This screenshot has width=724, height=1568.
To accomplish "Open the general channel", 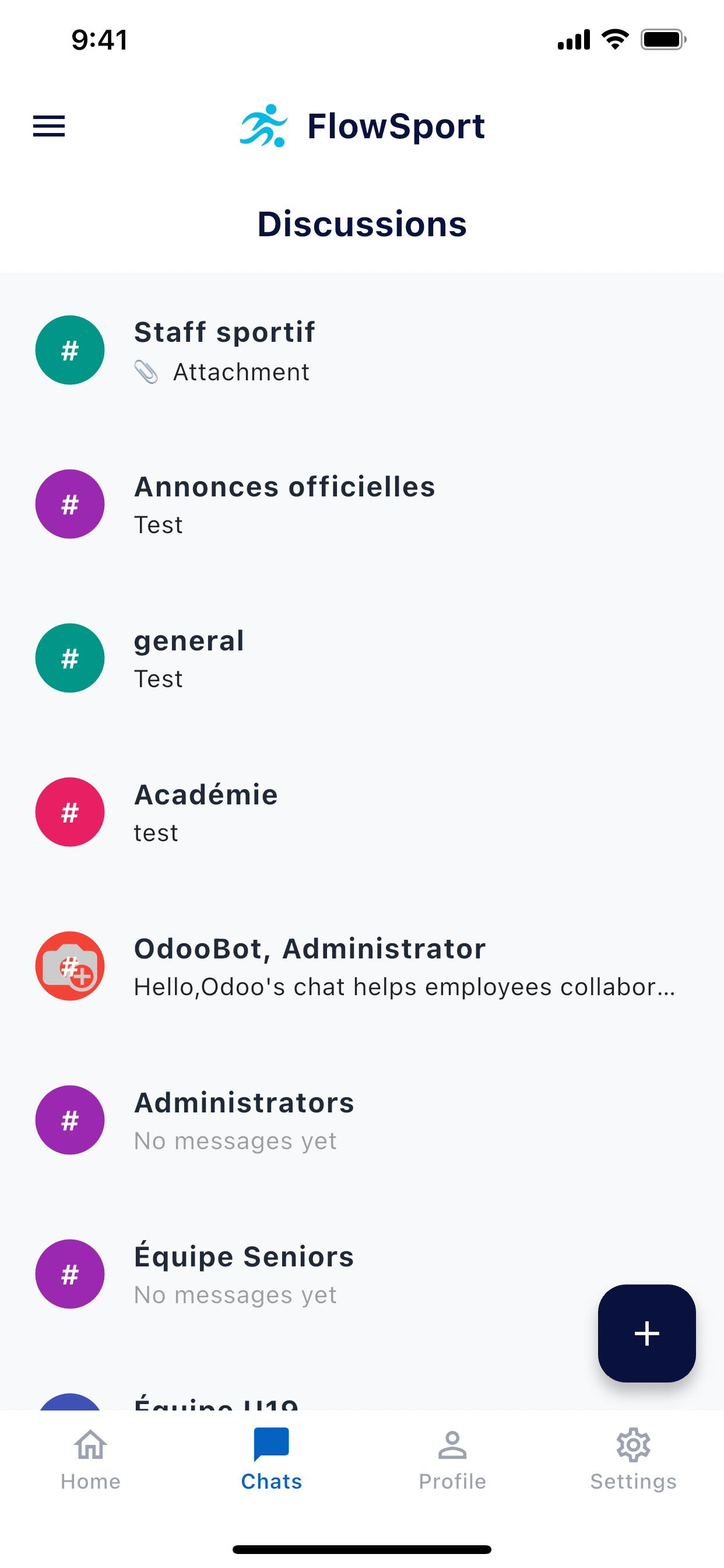I will (x=362, y=659).
